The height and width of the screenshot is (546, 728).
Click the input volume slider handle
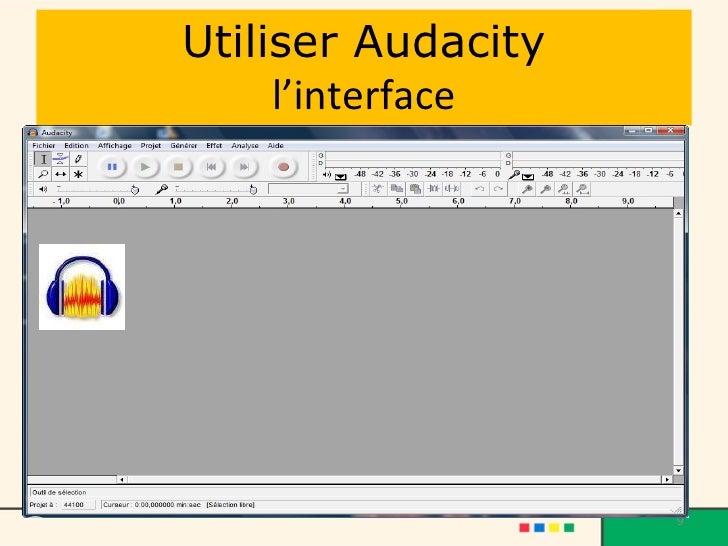pos(253,189)
